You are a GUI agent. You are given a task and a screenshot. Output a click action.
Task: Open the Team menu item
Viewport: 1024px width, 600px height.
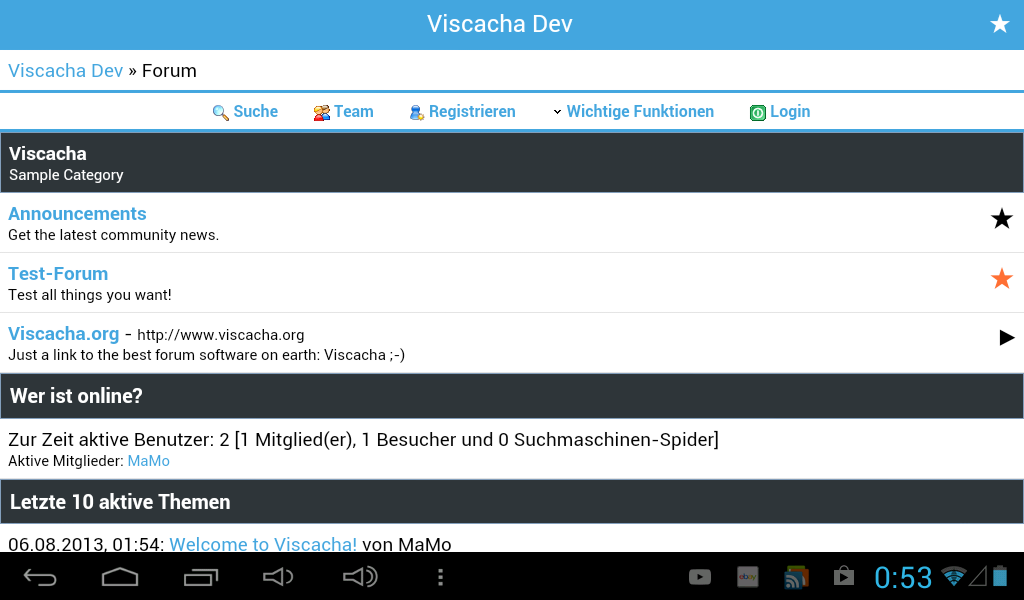pyautogui.click(x=354, y=112)
